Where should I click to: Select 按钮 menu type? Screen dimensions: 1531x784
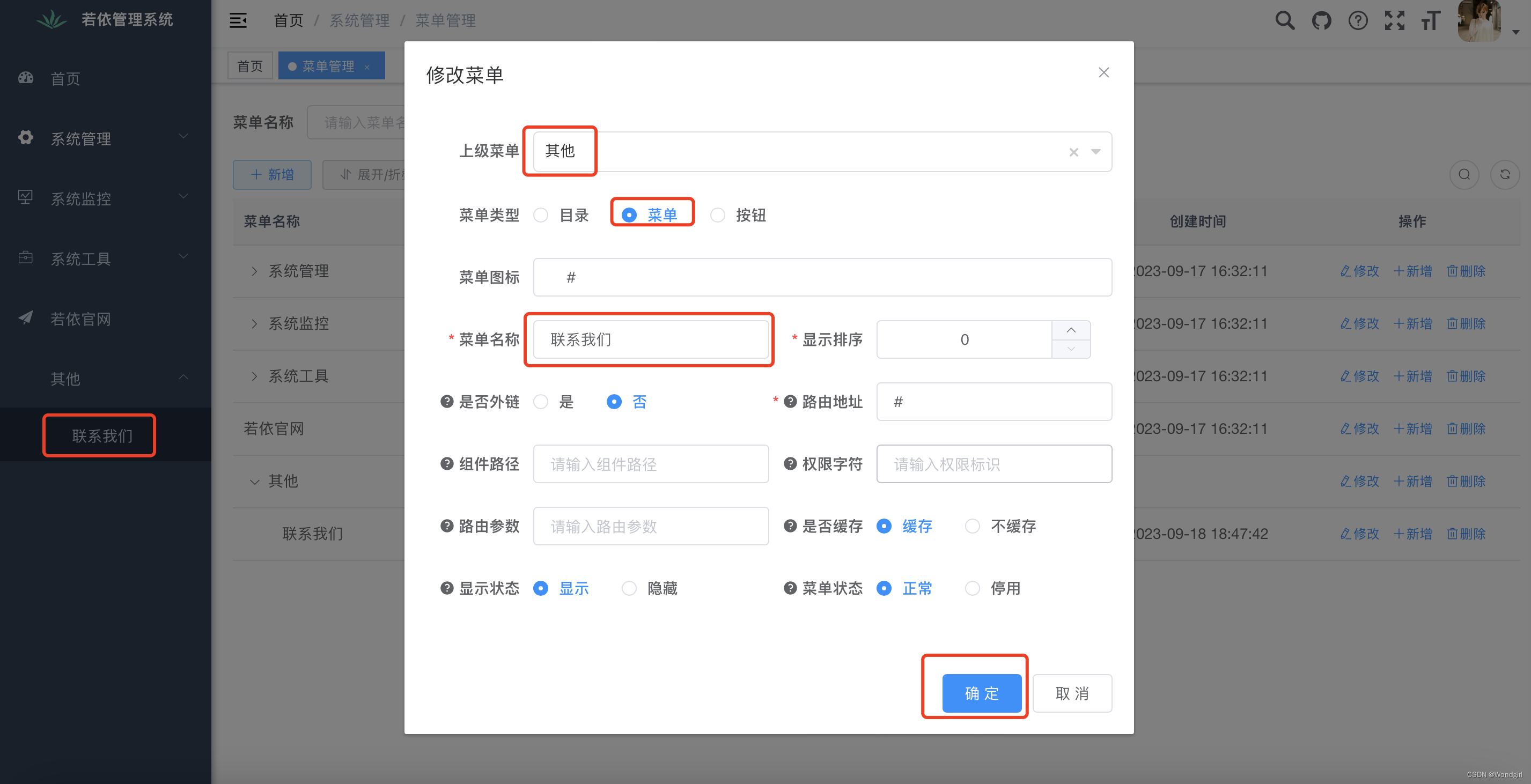point(738,215)
